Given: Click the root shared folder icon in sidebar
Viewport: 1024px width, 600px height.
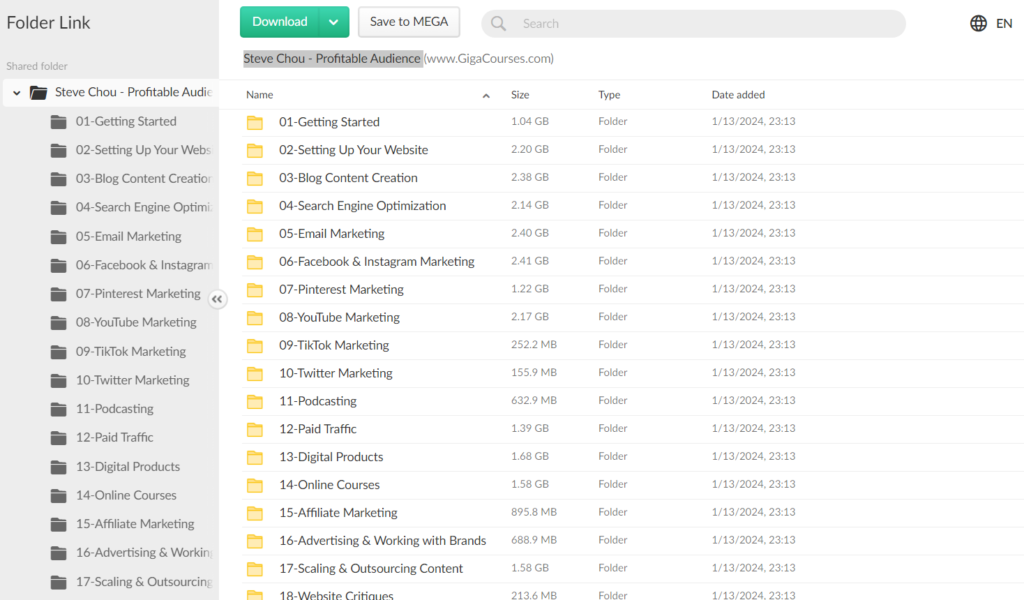Looking at the screenshot, I should click(x=39, y=92).
